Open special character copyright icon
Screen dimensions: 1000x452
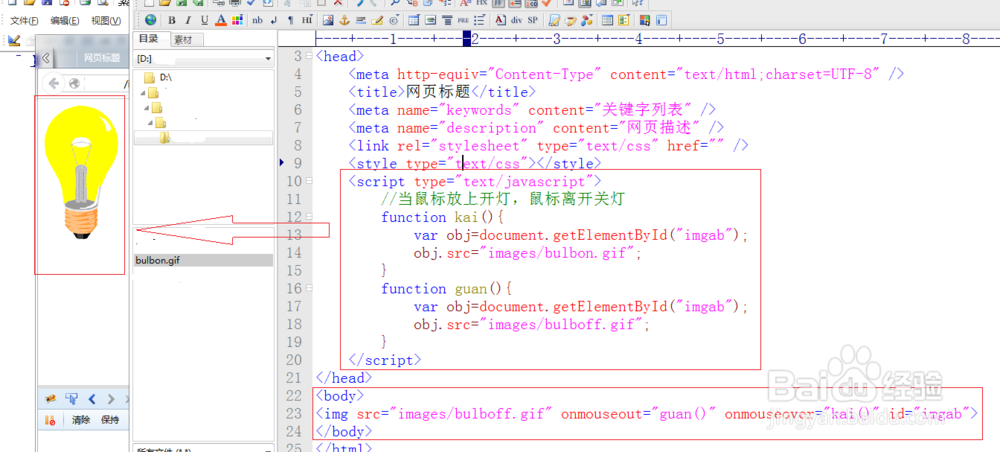(394, 20)
